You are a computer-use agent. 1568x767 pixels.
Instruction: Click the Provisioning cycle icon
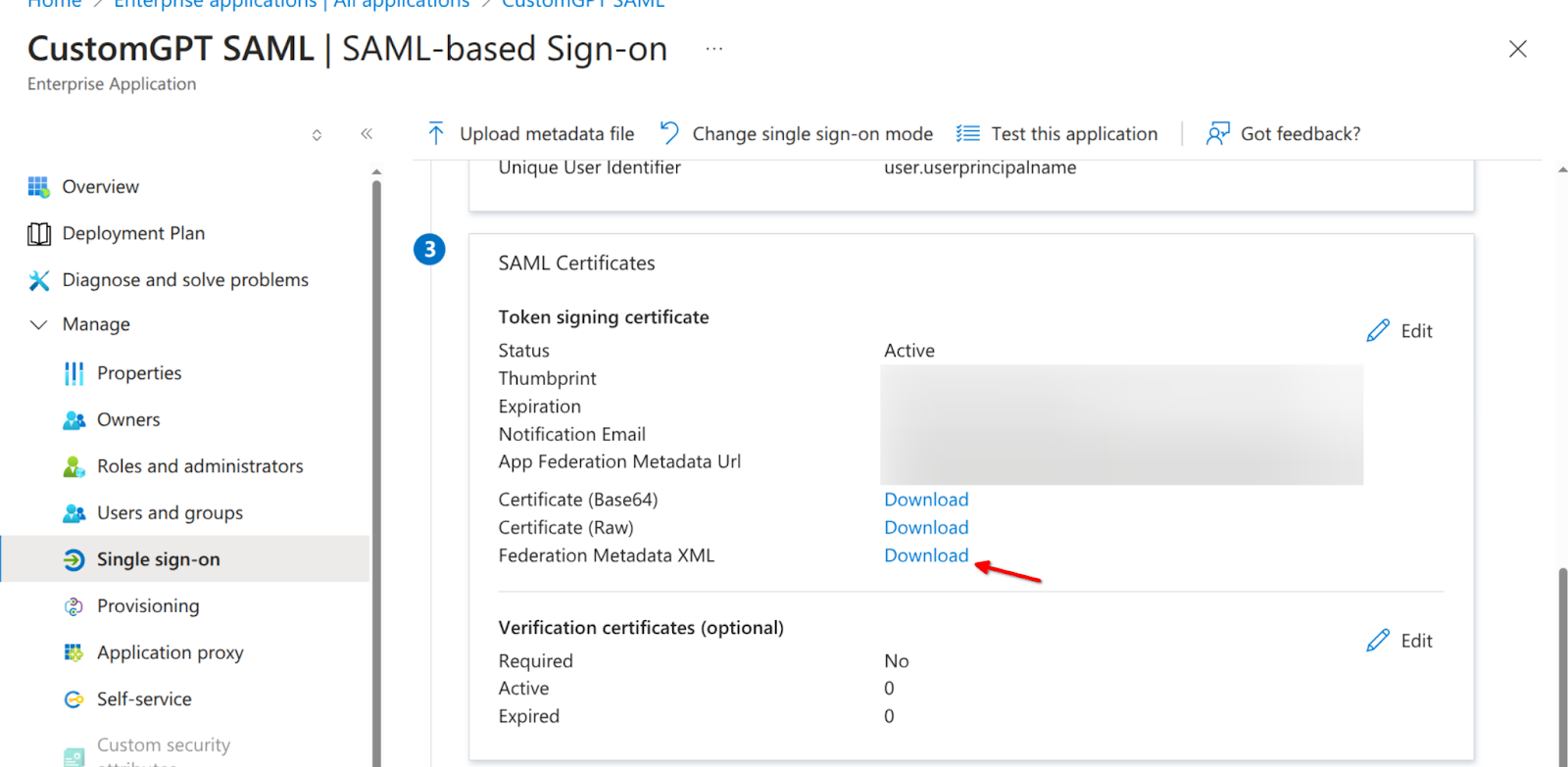[x=73, y=606]
